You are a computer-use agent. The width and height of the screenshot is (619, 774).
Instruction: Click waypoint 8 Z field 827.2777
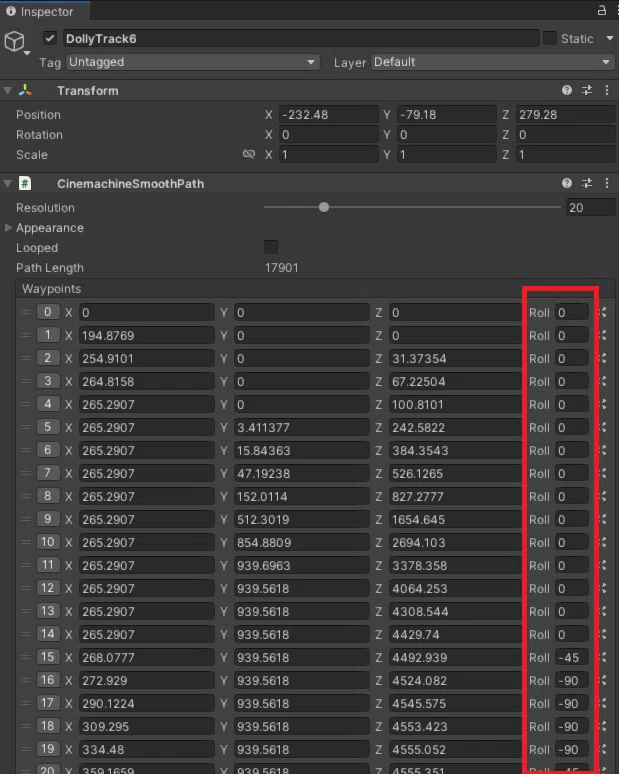pyautogui.click(x=455, y=497)
